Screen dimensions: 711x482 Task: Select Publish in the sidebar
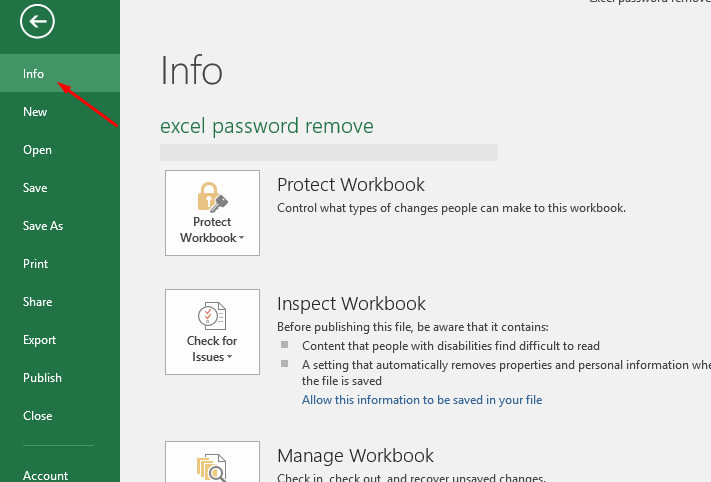[42, 378]
